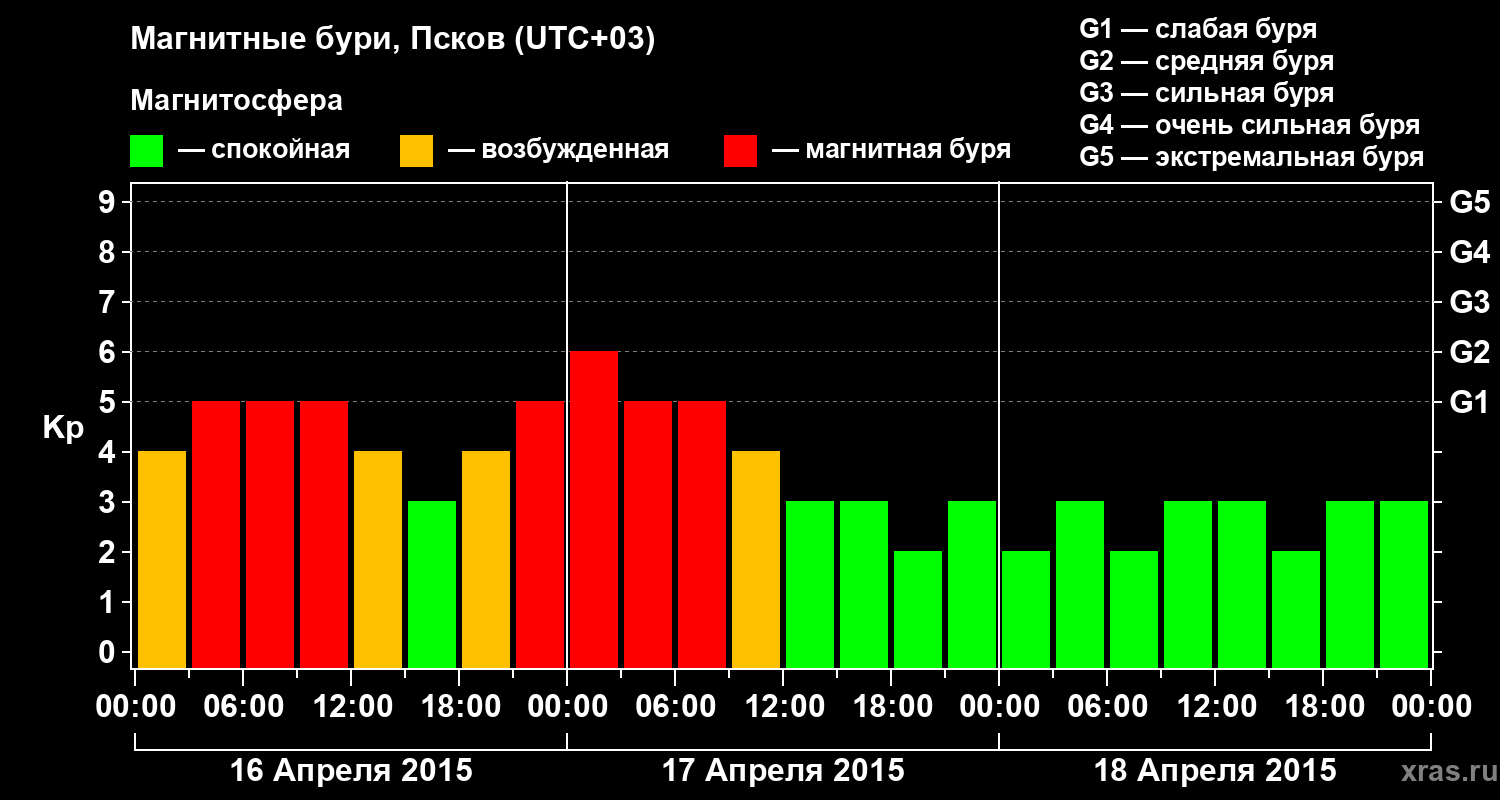The width and height of the screenshot is (1500, 800).
Task: Click the red 'магнитная буря' legend swatch
Action: [740, 151]
